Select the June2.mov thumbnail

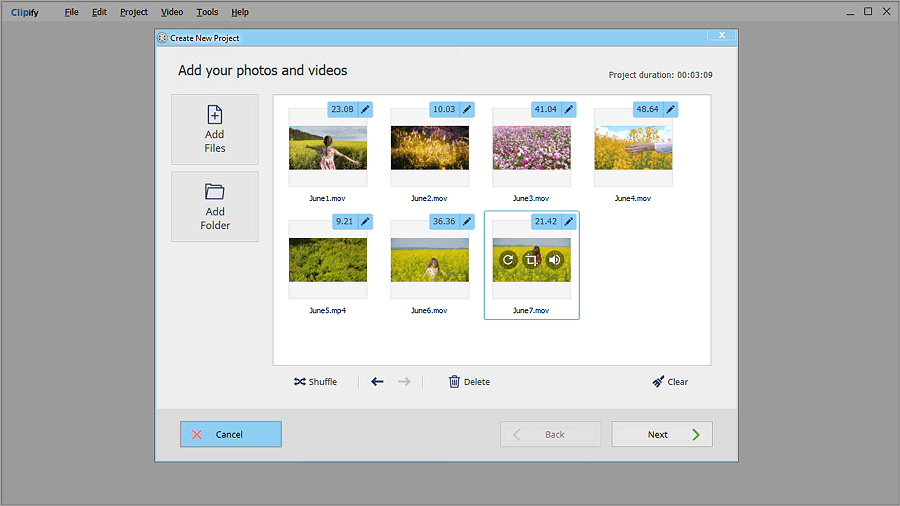coord(430,148)
